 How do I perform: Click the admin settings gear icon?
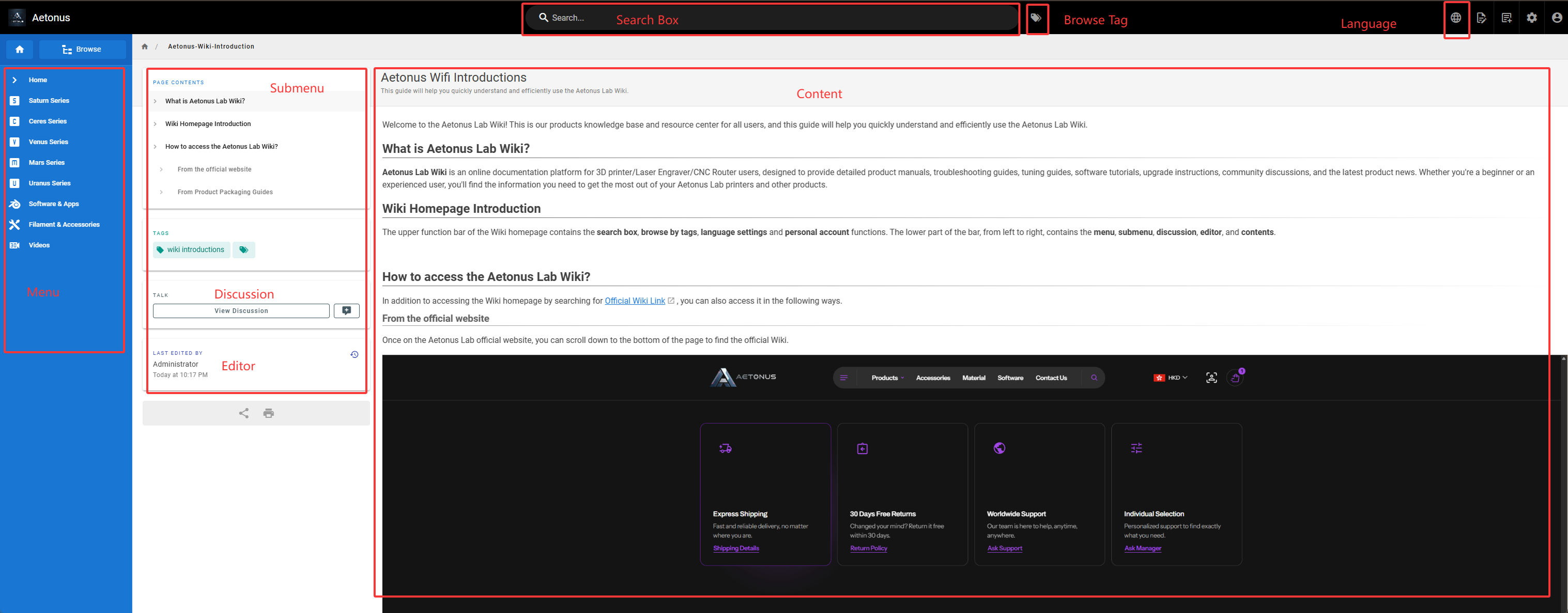1531,18
